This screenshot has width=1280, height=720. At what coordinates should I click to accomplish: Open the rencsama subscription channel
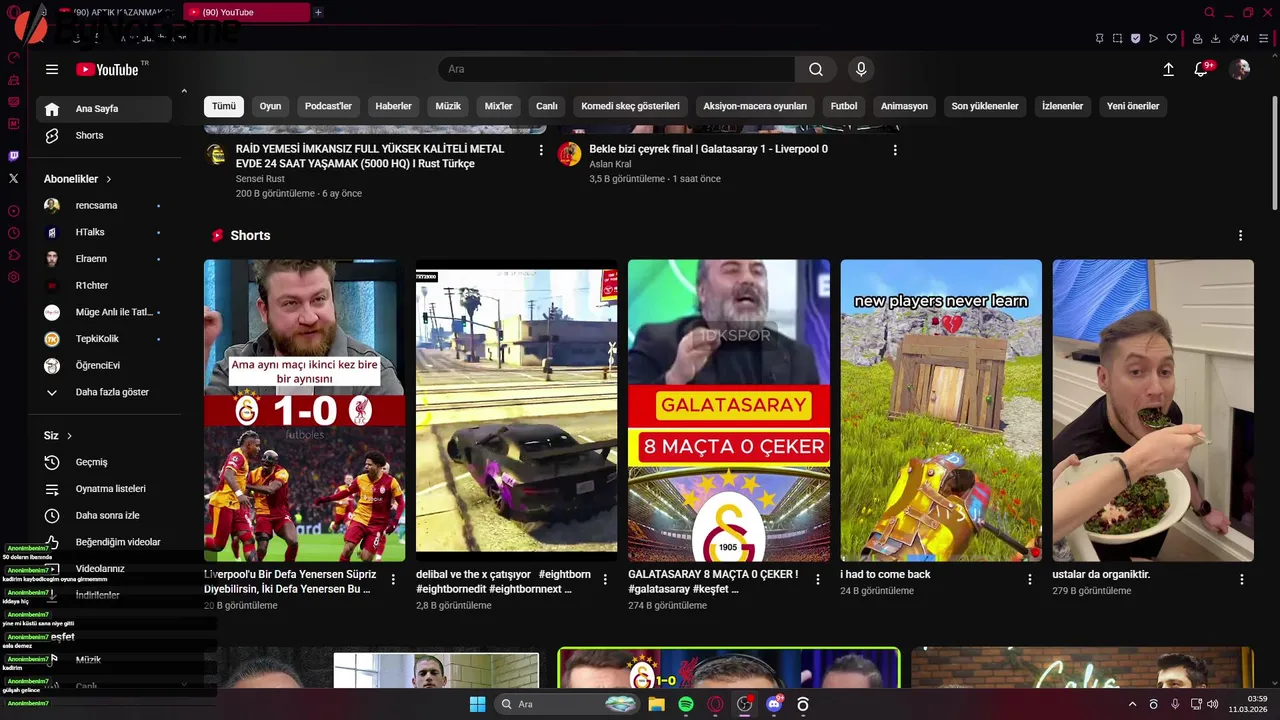[x=104, y=205]
